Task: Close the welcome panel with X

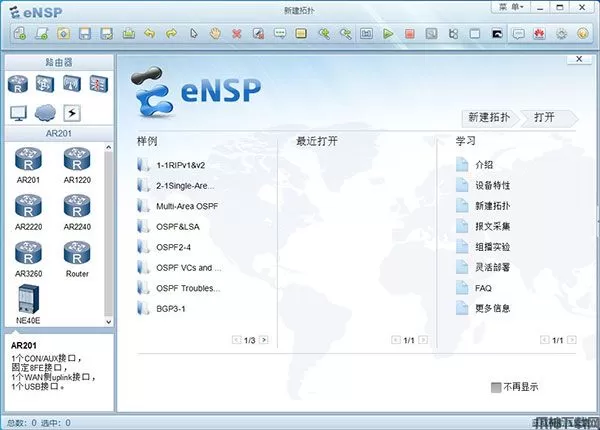Action: pos(579,59)
